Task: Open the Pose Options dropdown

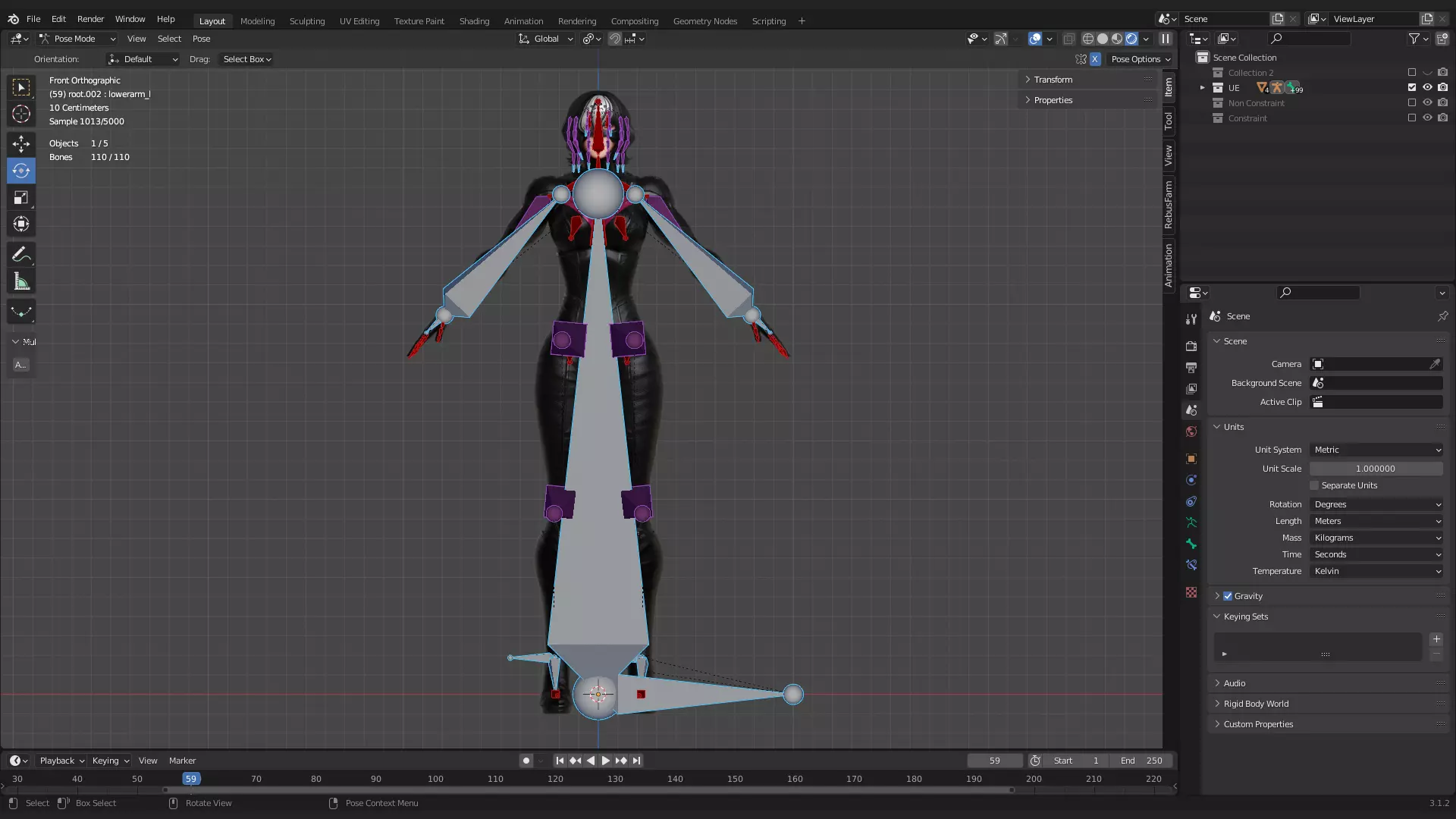Action: 1141,59
